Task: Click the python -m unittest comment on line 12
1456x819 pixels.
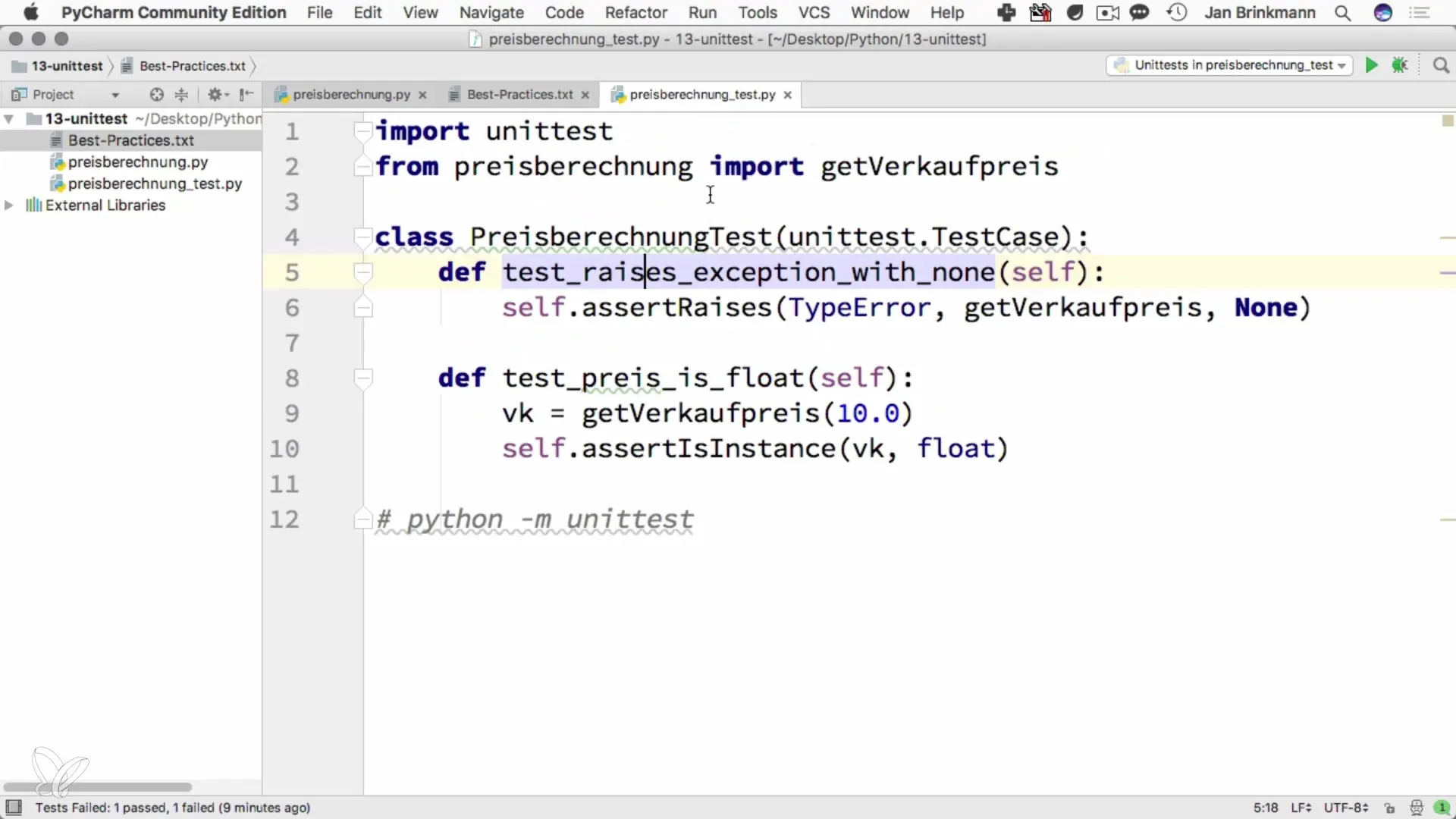Action: point(535,519)
